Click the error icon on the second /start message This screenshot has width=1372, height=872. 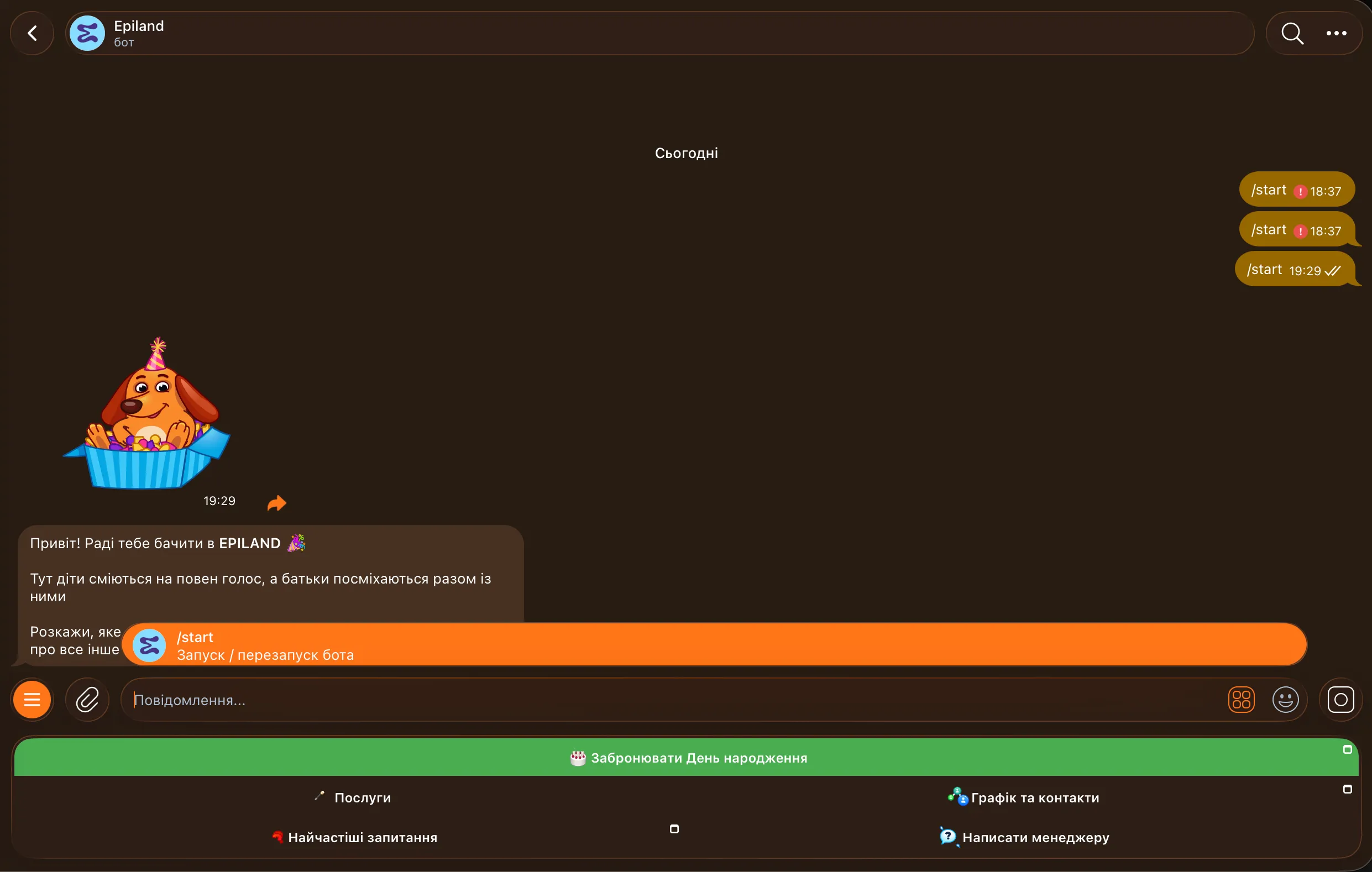[x=1300, y=231]
